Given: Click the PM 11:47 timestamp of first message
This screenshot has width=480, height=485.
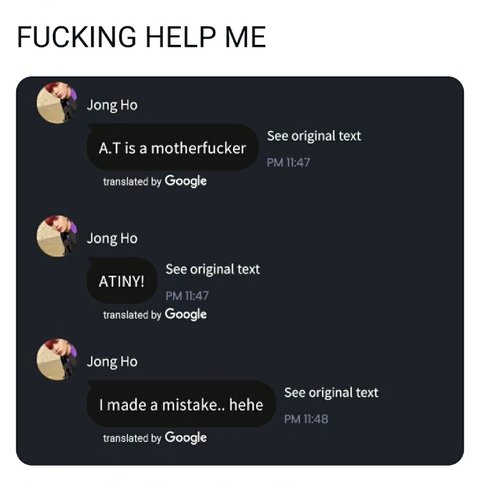Looking at the screenshot, I should [x=288, y=162].
